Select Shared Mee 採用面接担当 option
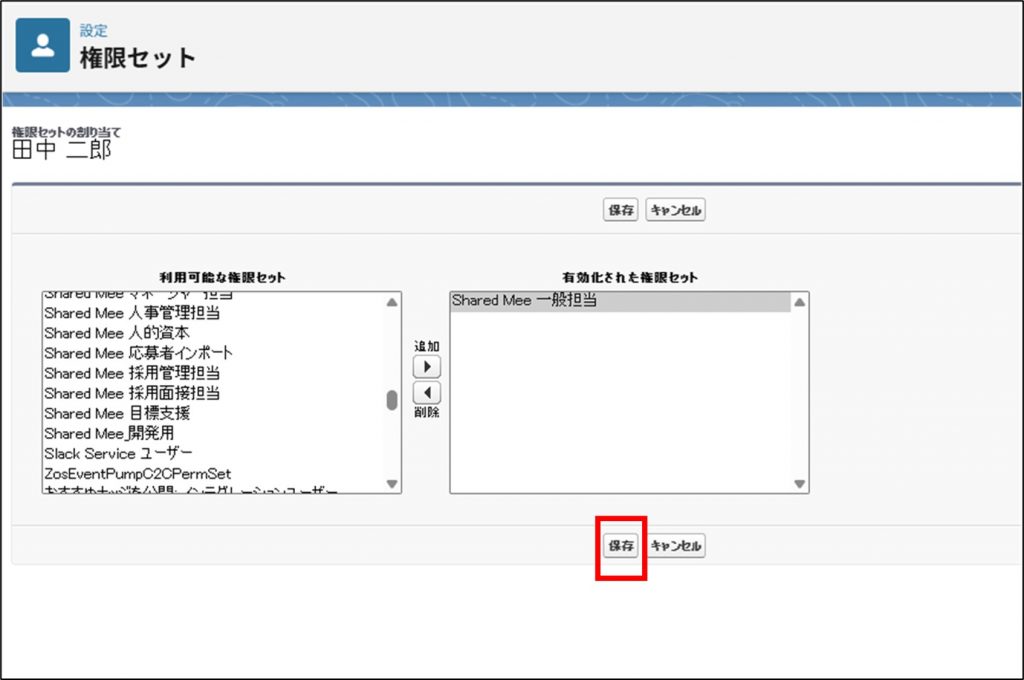 (x=132, y=393)
